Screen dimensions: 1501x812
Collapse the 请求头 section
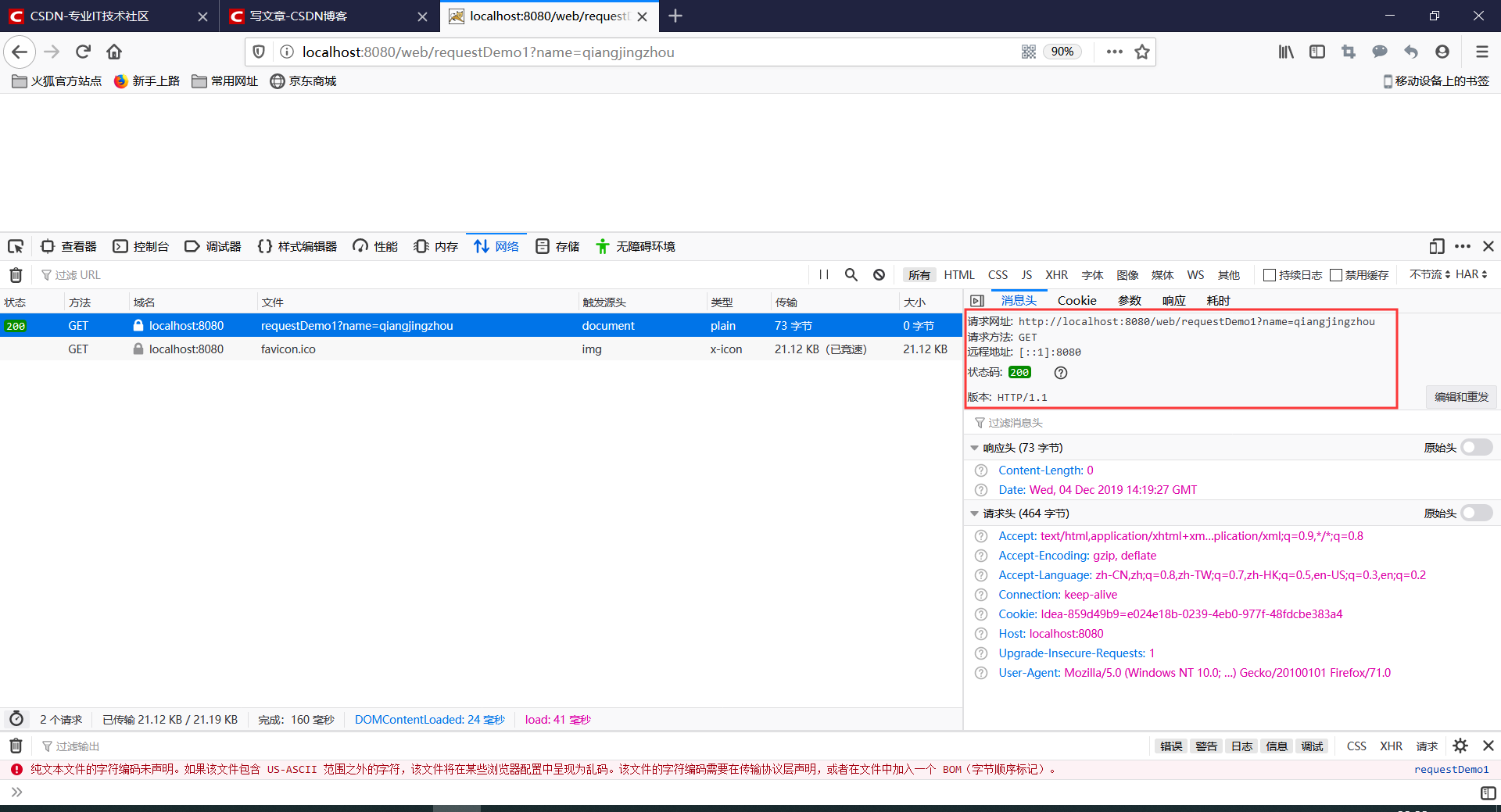[974, 513]
